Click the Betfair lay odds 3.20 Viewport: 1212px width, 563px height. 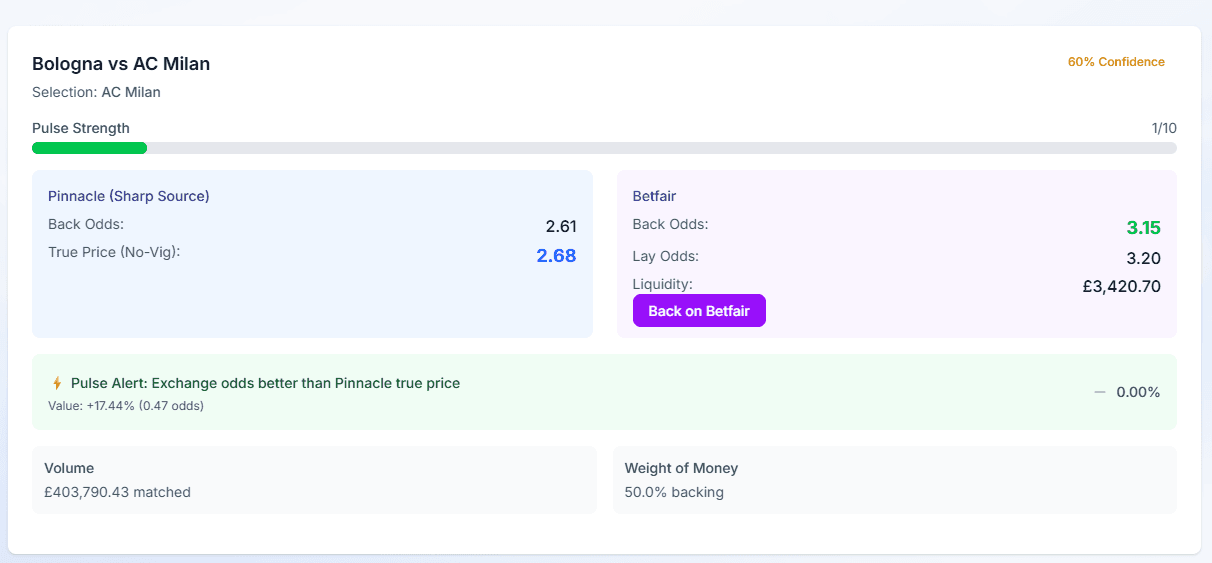click(1143, 259)
